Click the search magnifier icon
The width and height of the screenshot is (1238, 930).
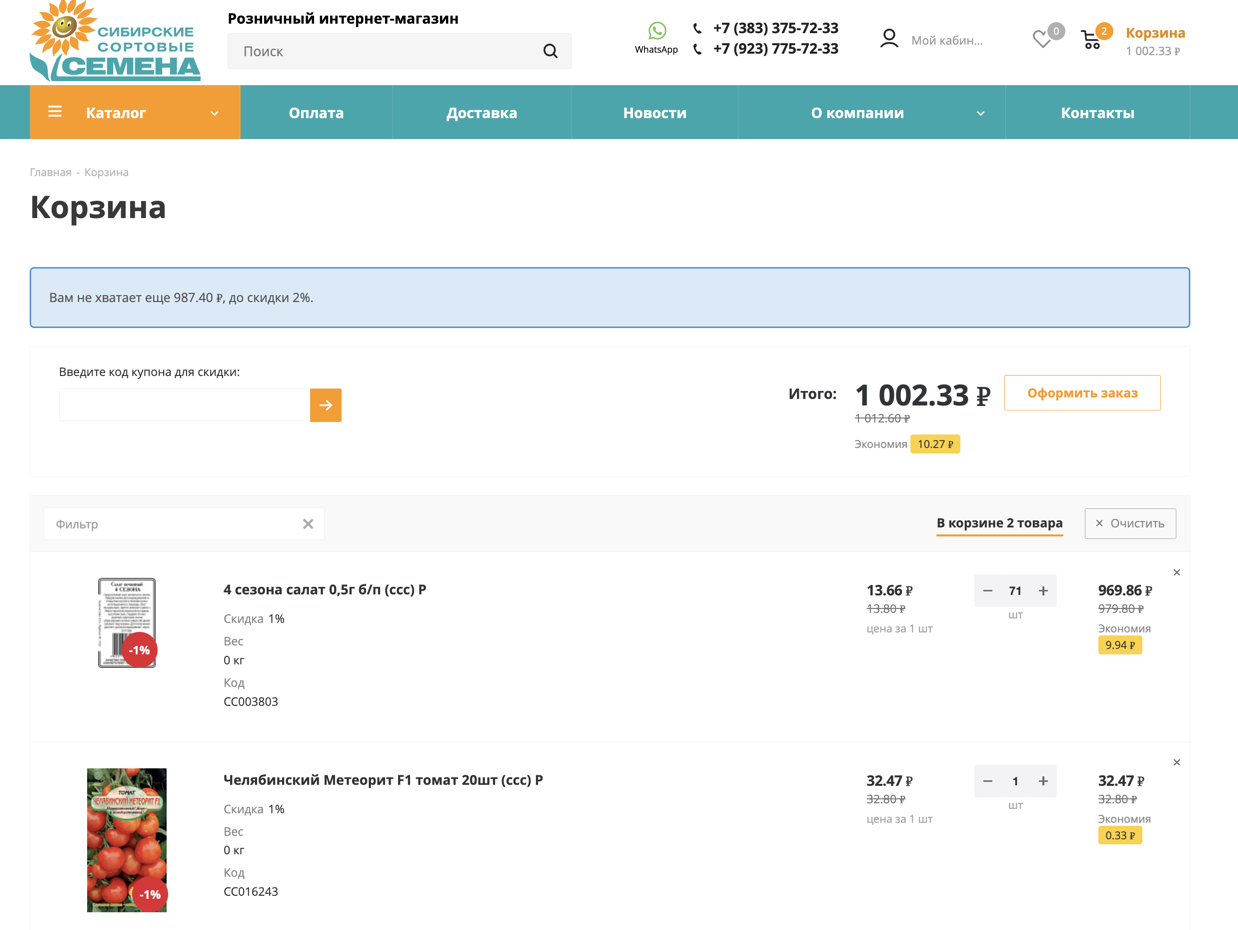point(550,51)
